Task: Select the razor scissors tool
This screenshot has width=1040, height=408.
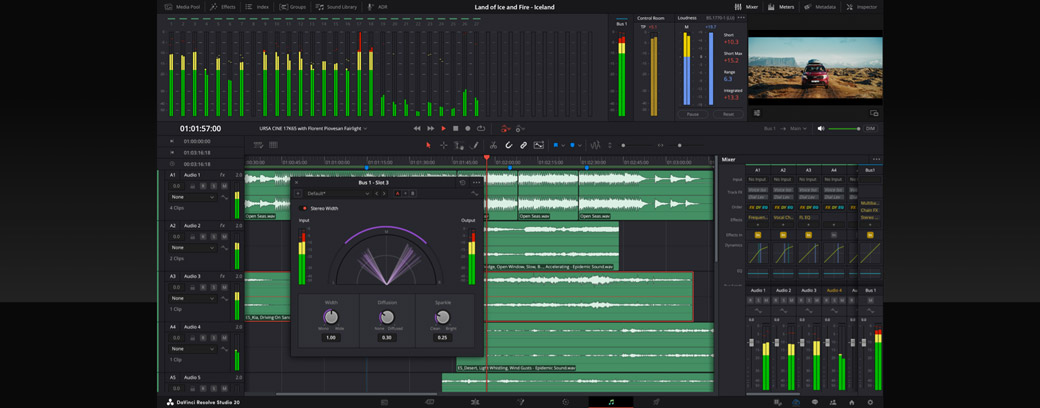Action: pyautogui.click(x=493, y=145)
